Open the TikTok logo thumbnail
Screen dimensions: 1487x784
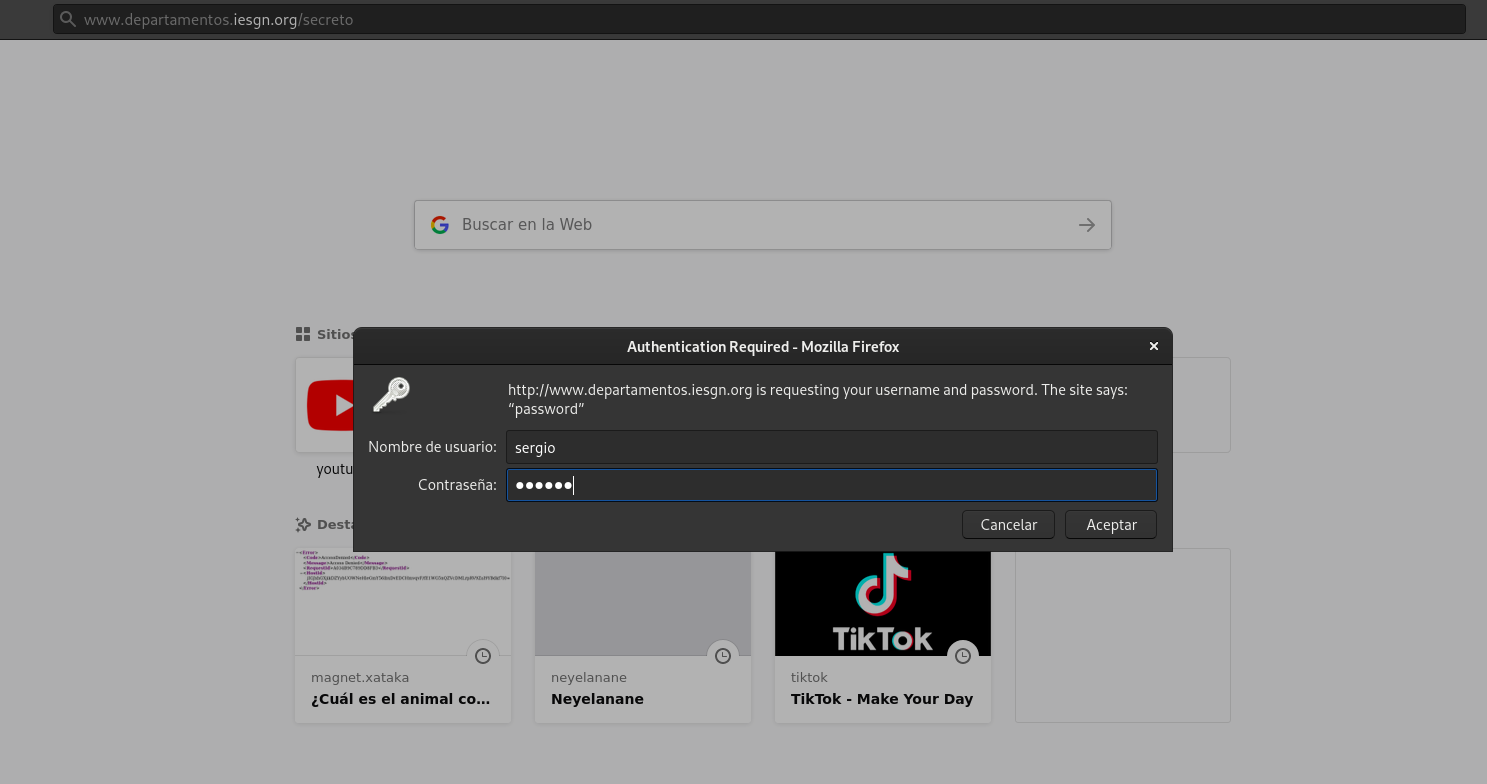point(882,603)
